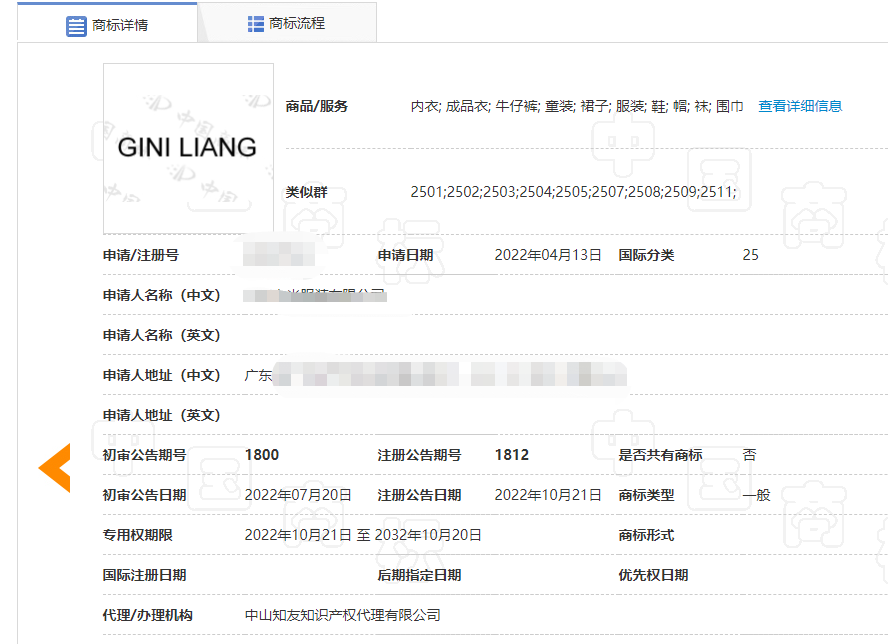Select the 商标详情 tab label

tap(120, 25)
